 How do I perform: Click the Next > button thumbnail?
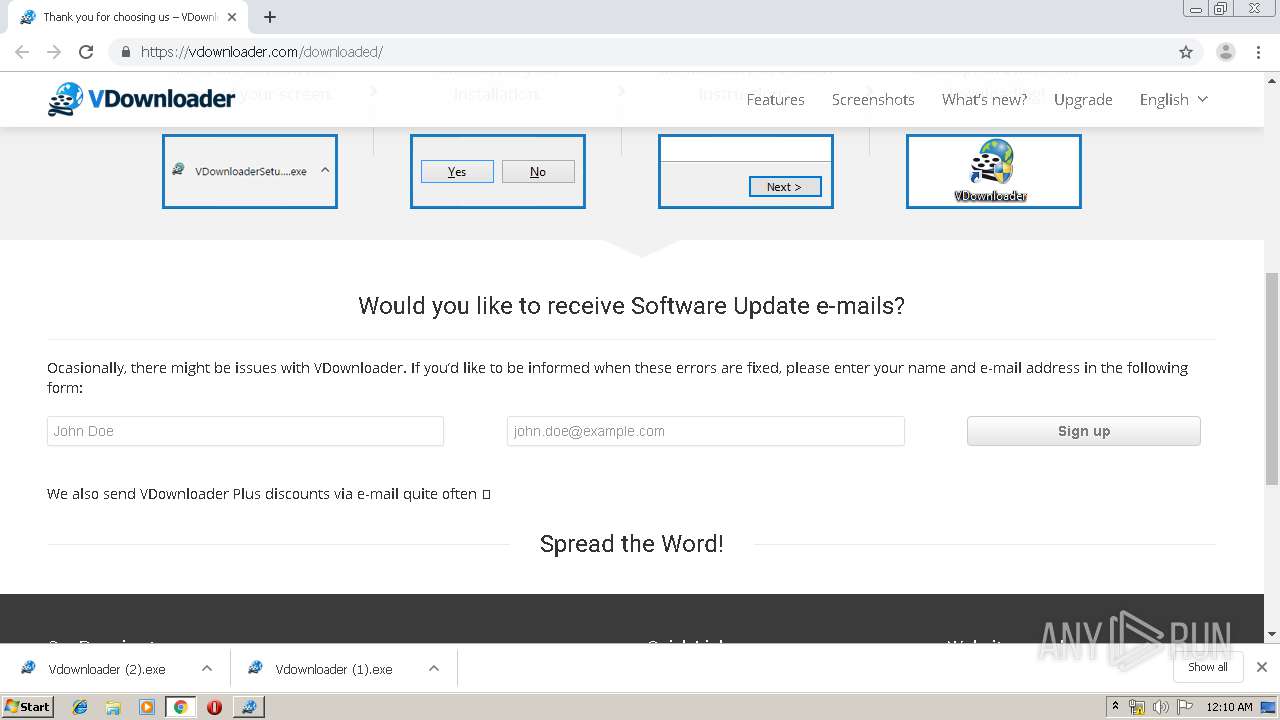coord(785,187)
